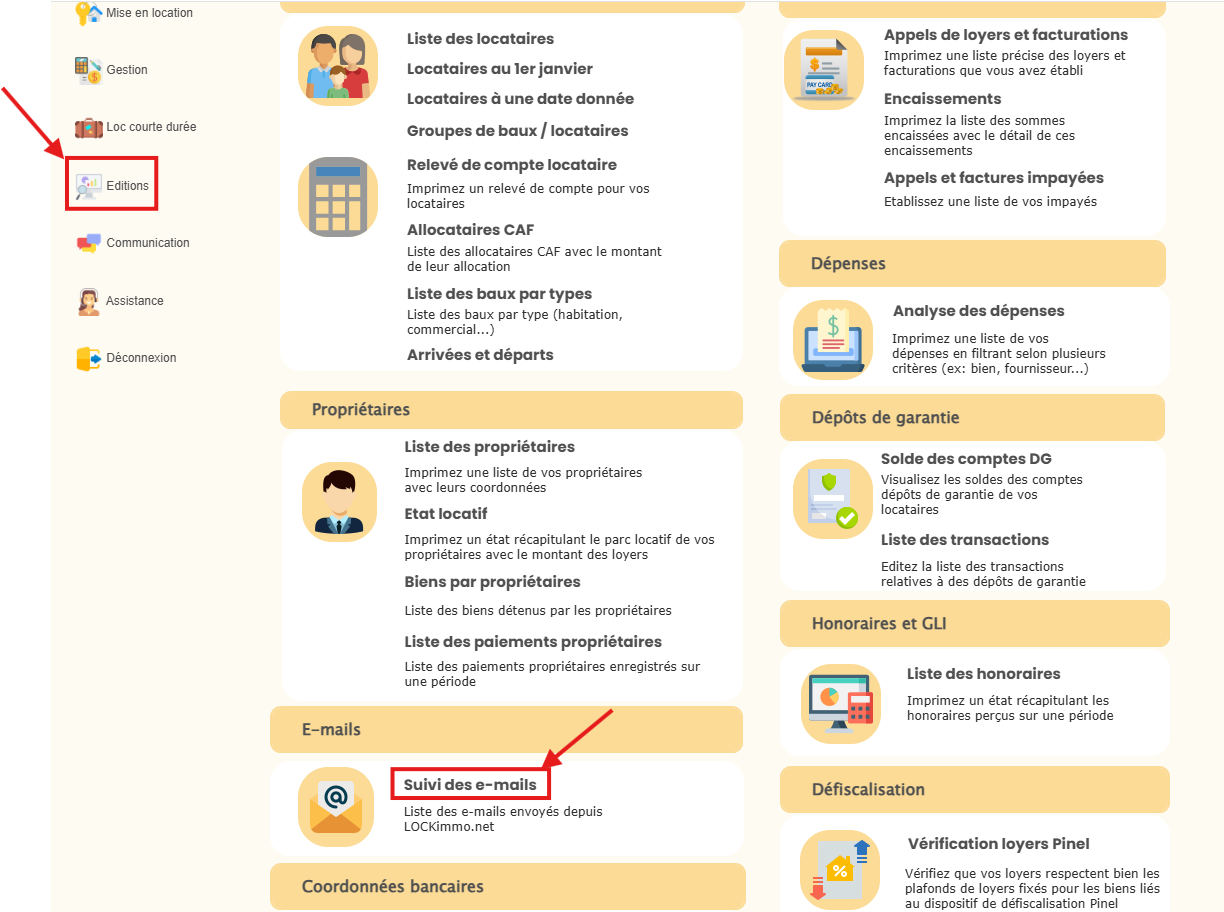Viewport: 1224px width, 912px height.
Task: Open Liste des propriétaires
Action: 490,447
